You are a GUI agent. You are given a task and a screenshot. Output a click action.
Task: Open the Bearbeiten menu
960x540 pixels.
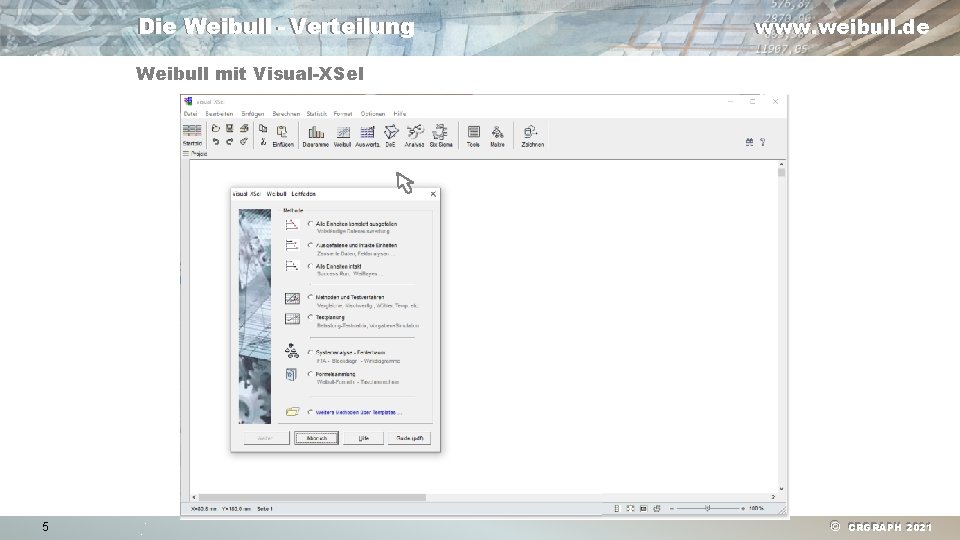(219, 114)
